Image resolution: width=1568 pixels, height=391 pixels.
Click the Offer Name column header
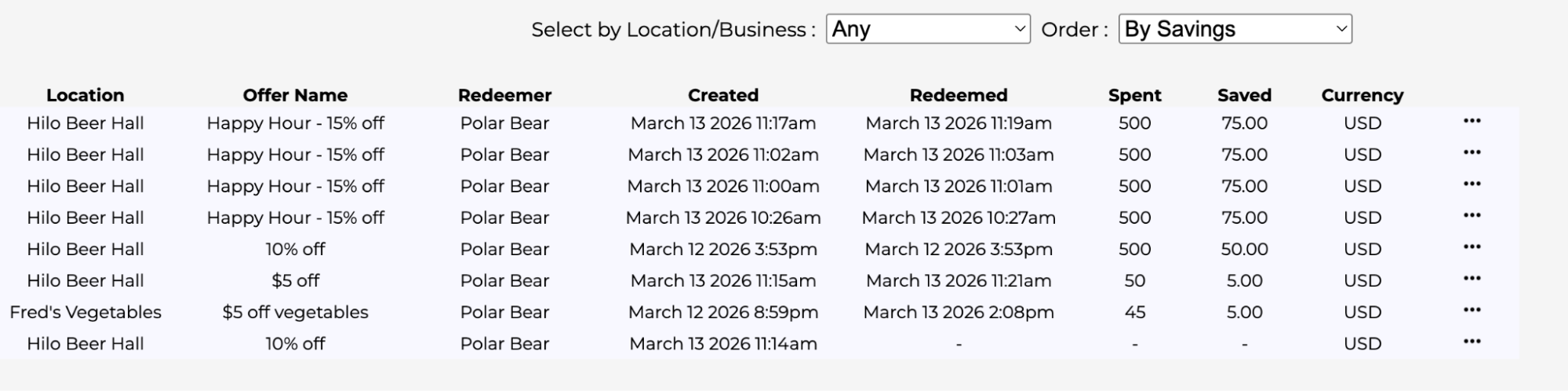[295, 95]
